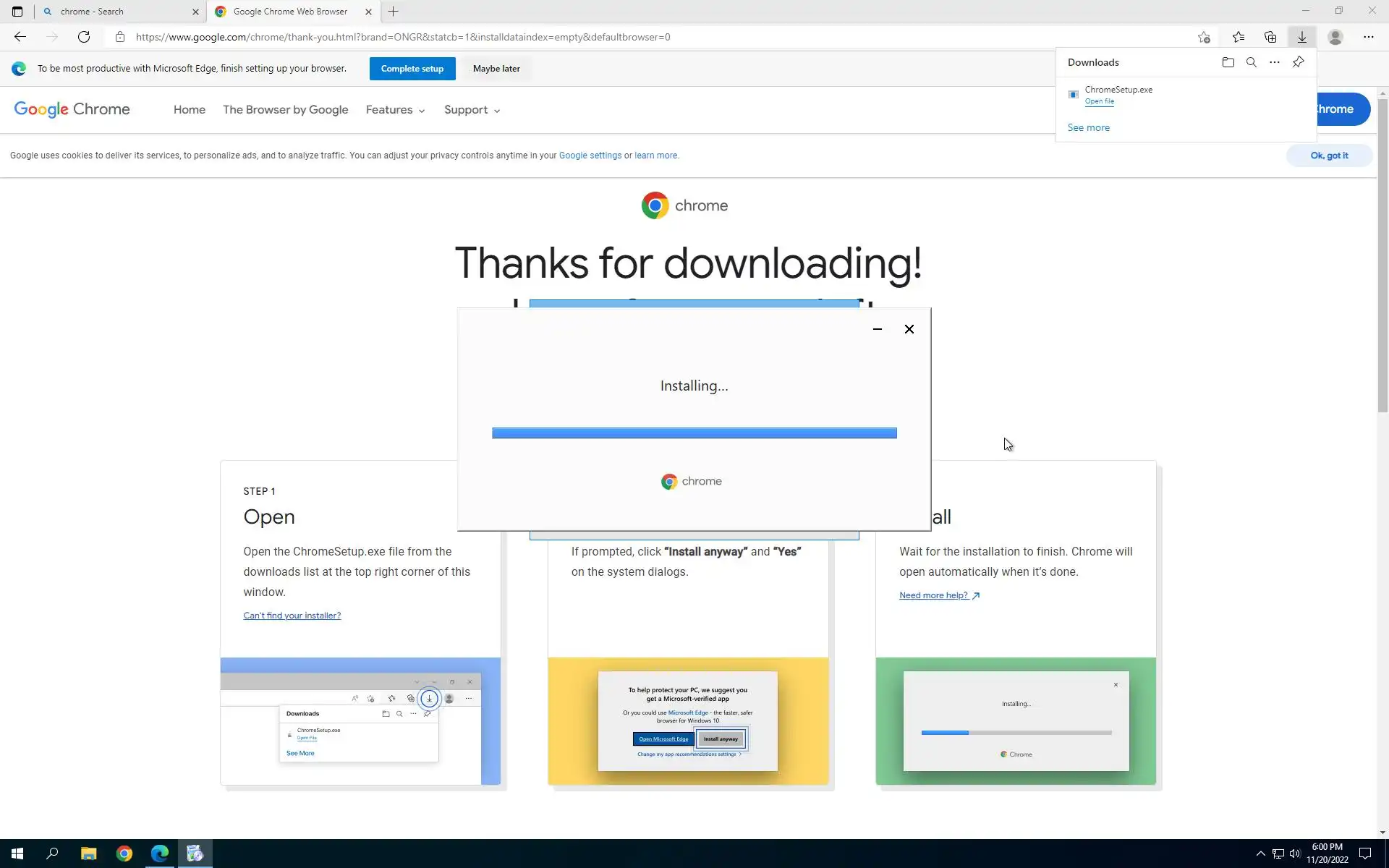Image resolution: width=1389 pixels, height=868 pixels.
Task: Search downloads with magnifier icon
Action: pyautogui.click(x=1251, y=62)
